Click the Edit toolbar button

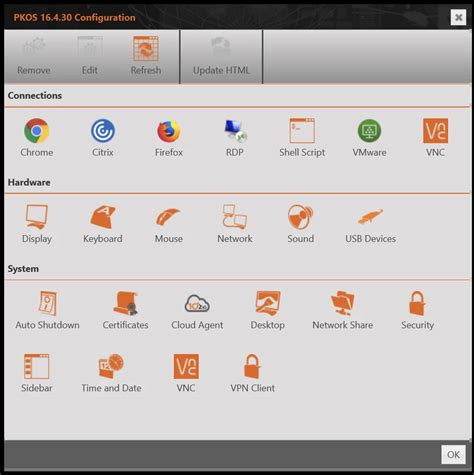click(x=90, y=56)
